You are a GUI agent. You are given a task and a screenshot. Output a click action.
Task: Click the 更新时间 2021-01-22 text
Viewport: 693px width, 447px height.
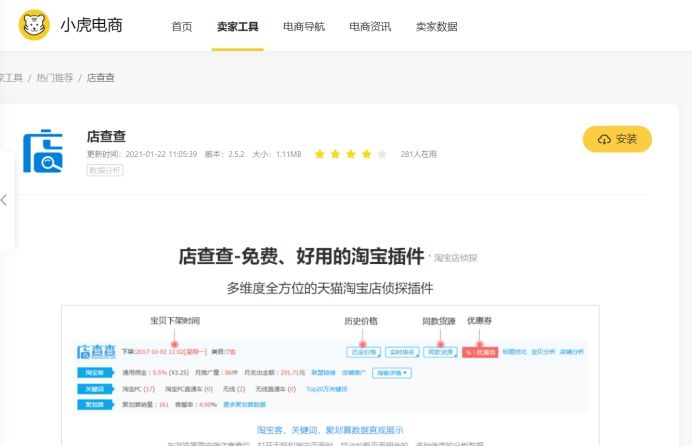click(142, 154)
